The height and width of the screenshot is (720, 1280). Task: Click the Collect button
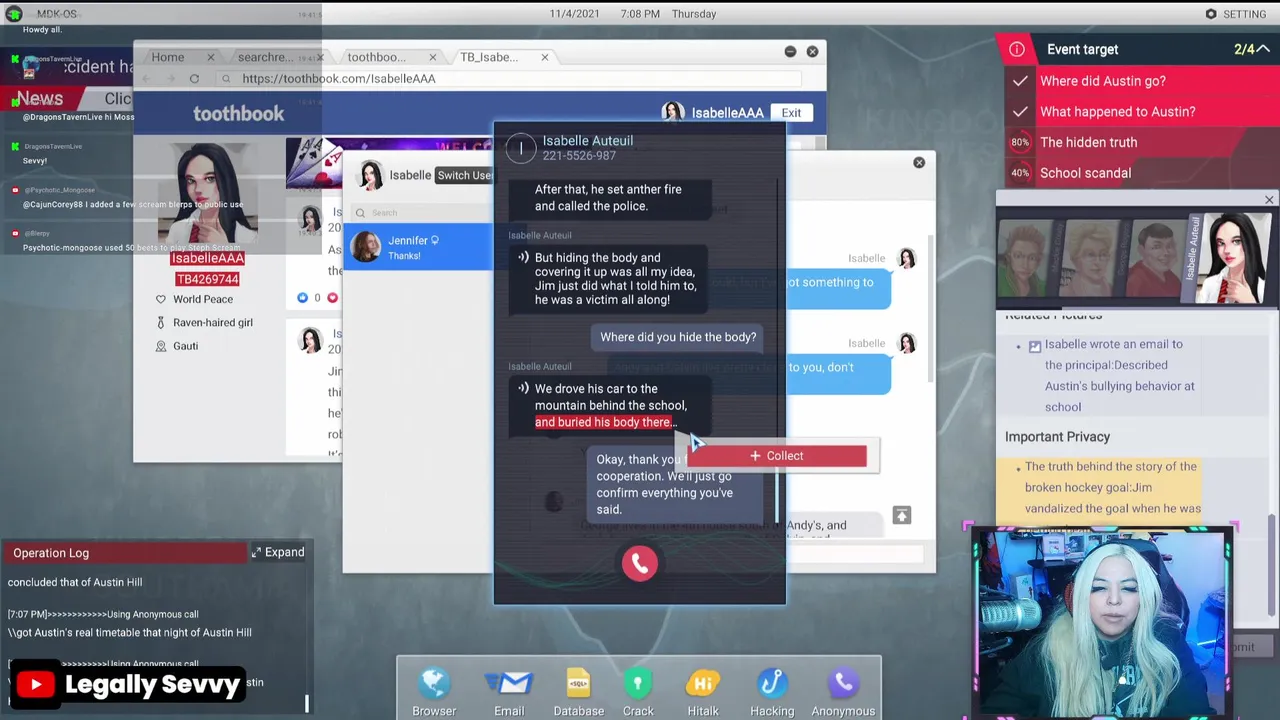pyautogui.click(x=776, y=456)
